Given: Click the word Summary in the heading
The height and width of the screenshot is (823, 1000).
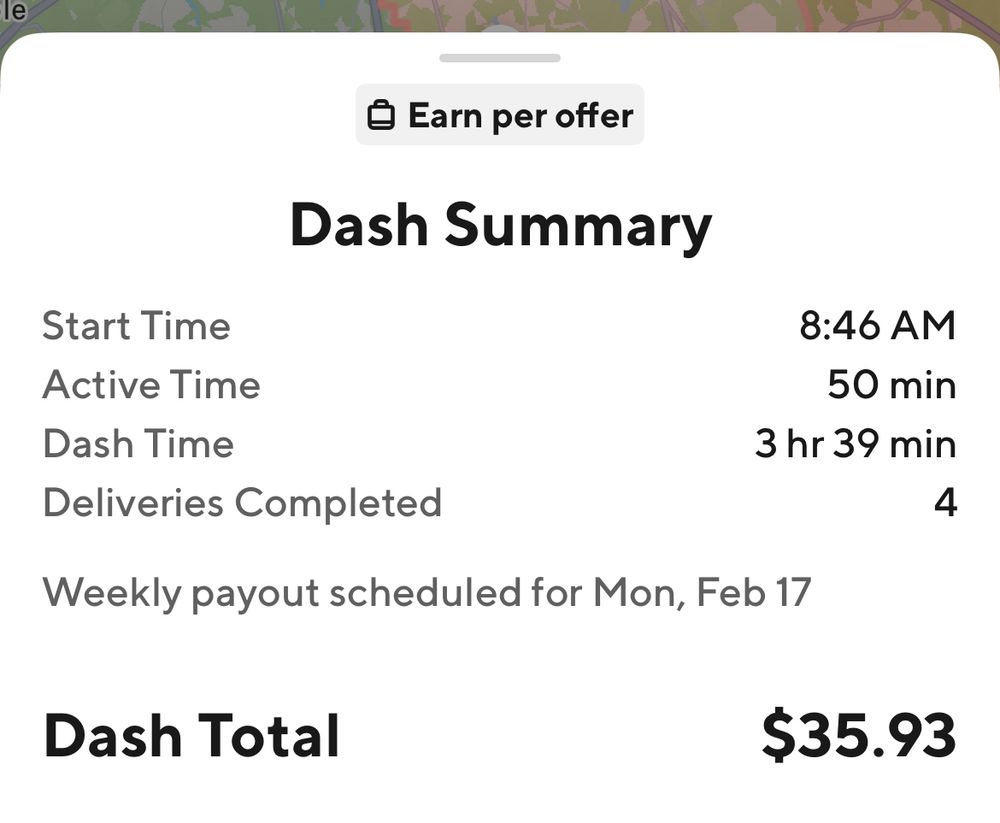Looking at the screenshot, I should pyautogui.click(x=578, y=226).
